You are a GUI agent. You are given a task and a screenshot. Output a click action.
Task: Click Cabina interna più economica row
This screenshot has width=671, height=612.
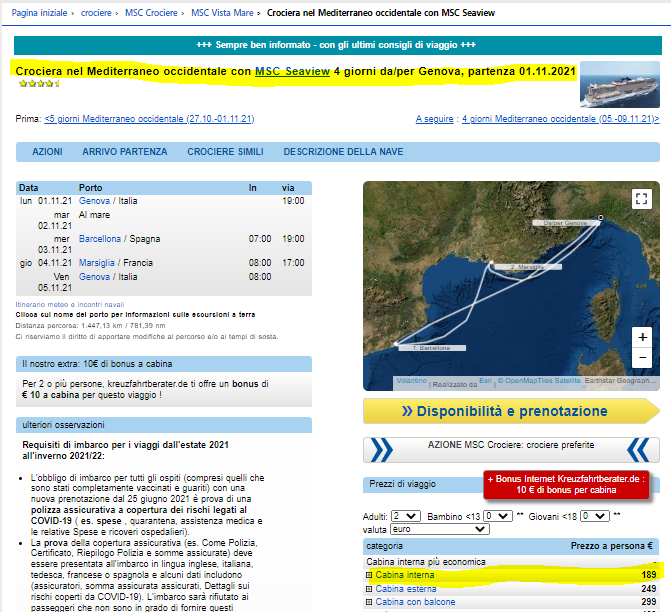click(x=511, y=562)
